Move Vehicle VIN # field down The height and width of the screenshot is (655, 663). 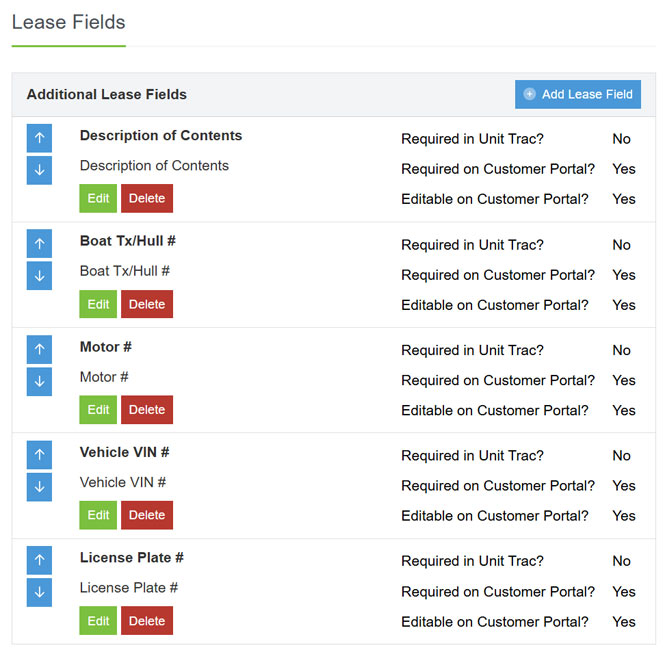coord(39,487)
